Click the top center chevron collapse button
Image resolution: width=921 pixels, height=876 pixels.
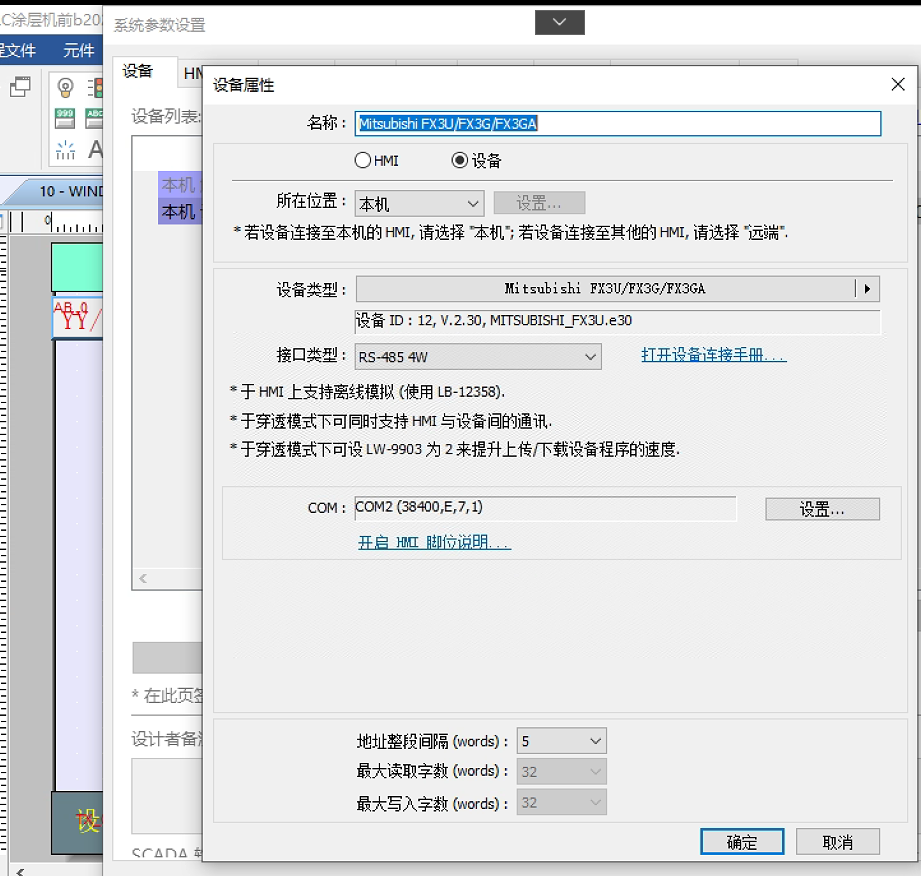click(x=559, y=23)
